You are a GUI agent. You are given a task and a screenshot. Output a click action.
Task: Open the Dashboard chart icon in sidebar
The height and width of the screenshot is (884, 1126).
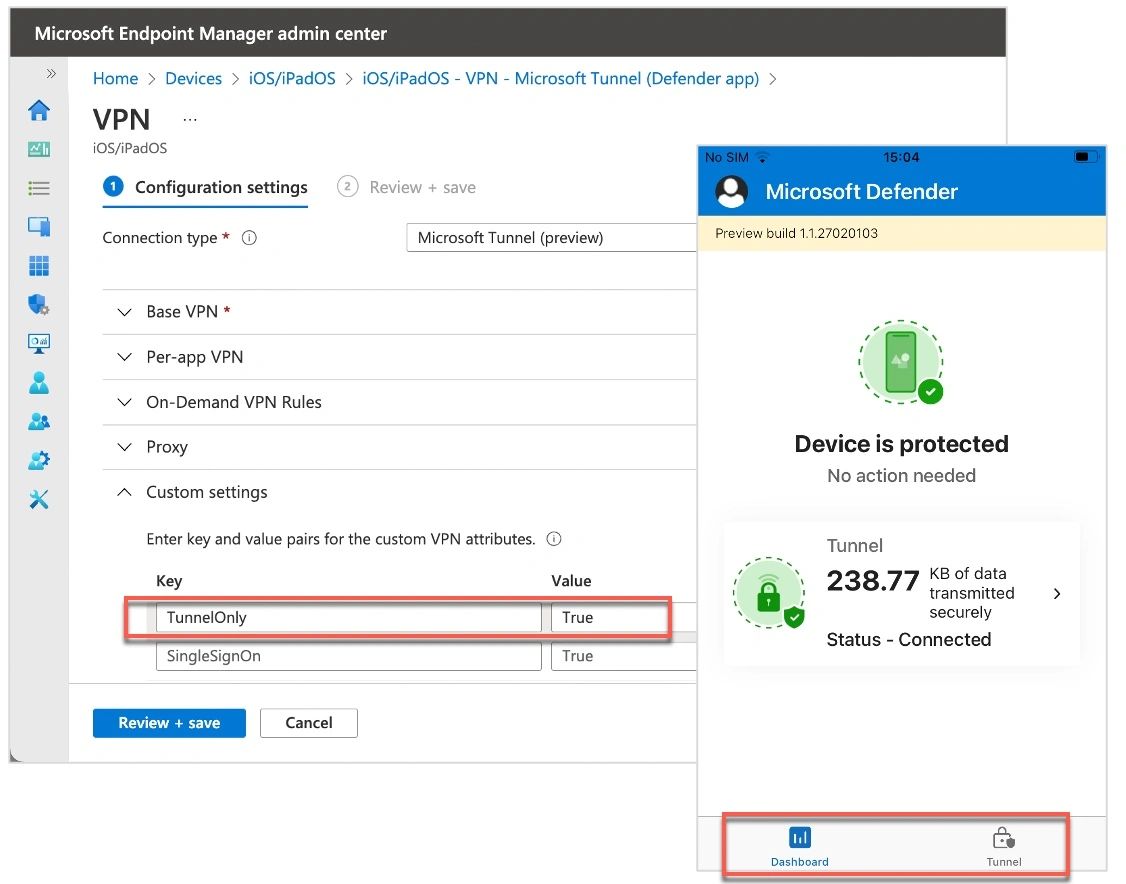(x=39, y=149)
